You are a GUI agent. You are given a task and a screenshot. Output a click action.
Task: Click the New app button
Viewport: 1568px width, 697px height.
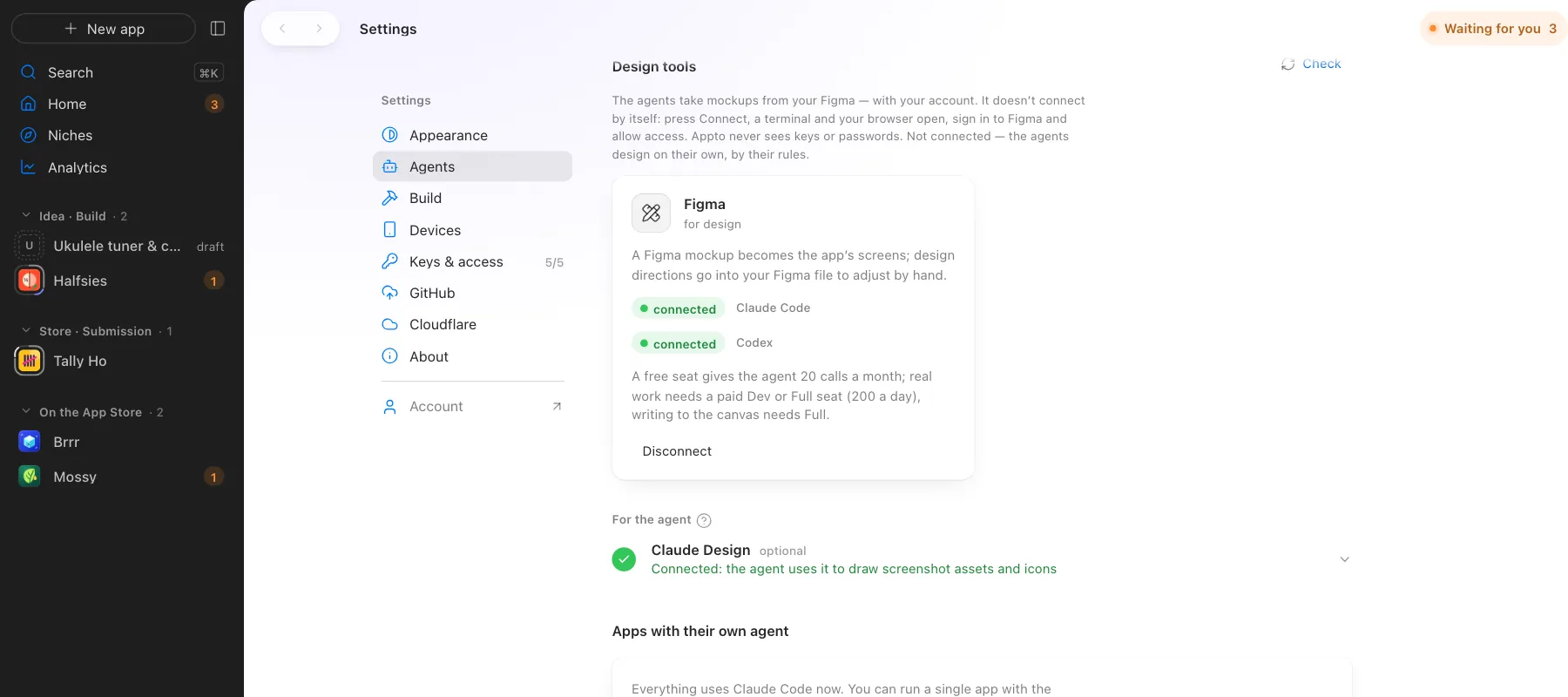click(x=104, y=29)
